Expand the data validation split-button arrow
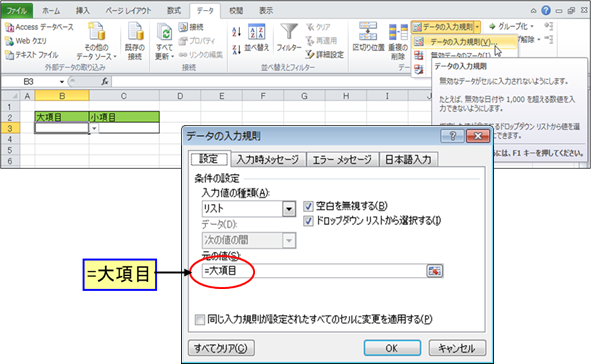Viewport: 591px width, 364px height. coord(477,27)
